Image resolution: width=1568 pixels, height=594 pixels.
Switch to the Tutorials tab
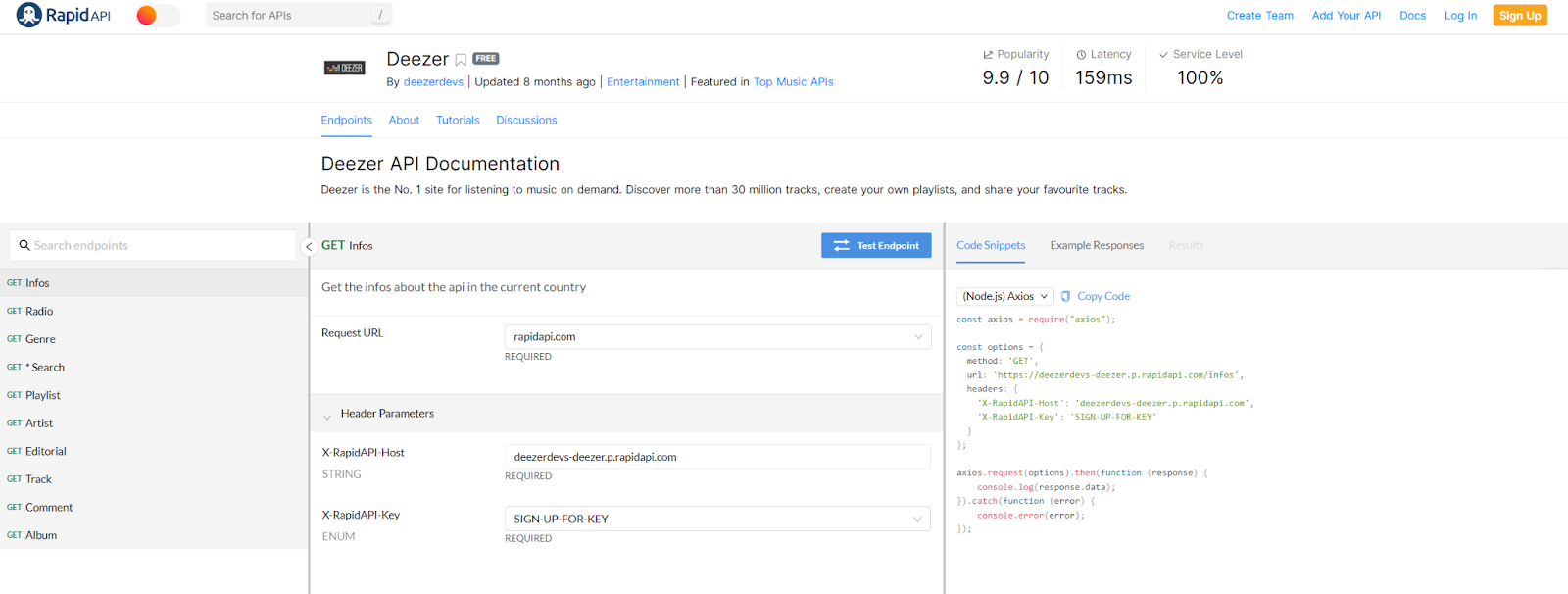coord(458,120)
